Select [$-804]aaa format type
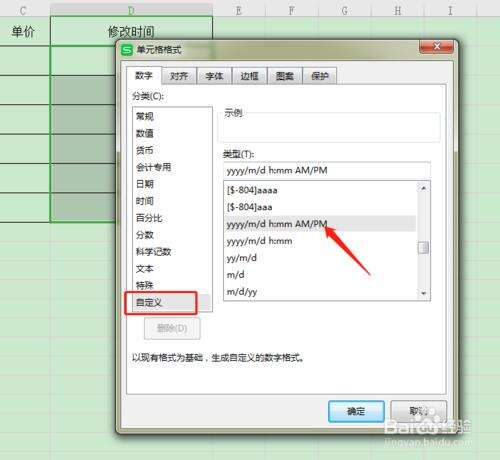 point(320,207)
